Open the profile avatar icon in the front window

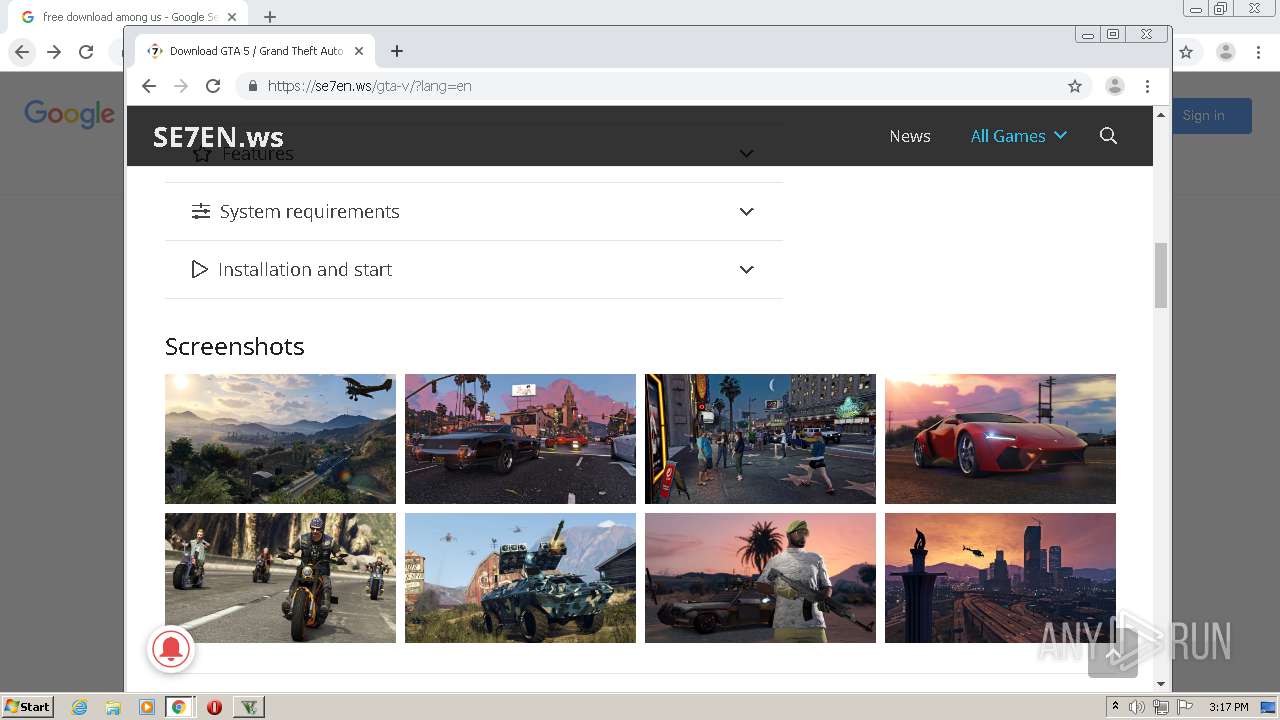[1114, 86]
